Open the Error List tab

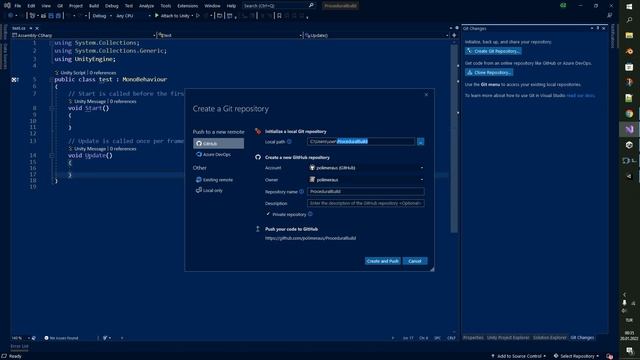tap(19, 346)
